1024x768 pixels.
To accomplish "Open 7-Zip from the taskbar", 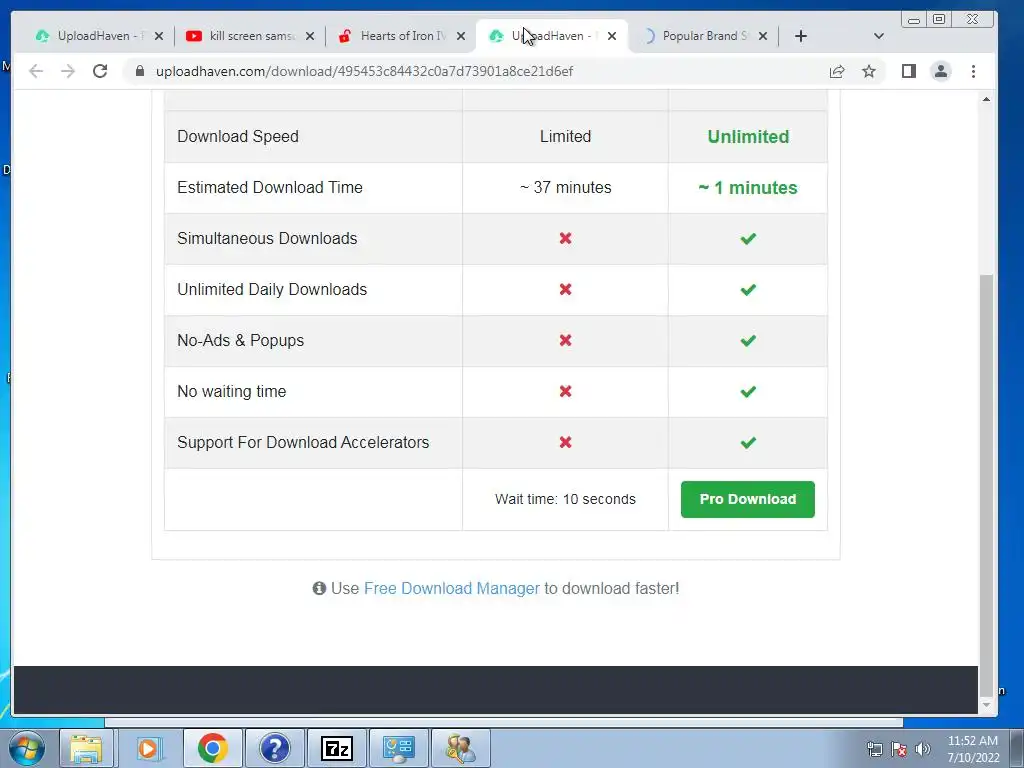I will click(x=336, y=748).
